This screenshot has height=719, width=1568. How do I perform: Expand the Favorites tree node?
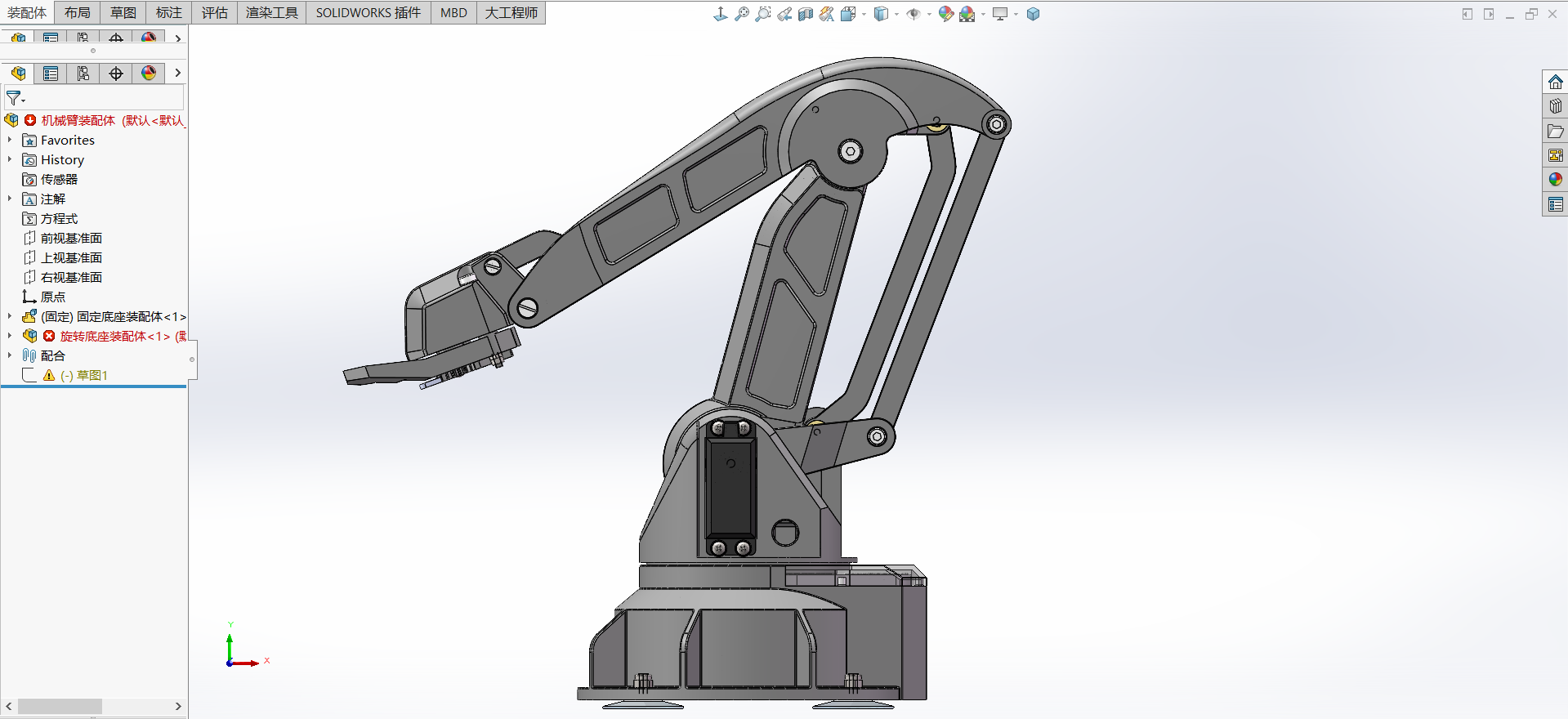10,140
